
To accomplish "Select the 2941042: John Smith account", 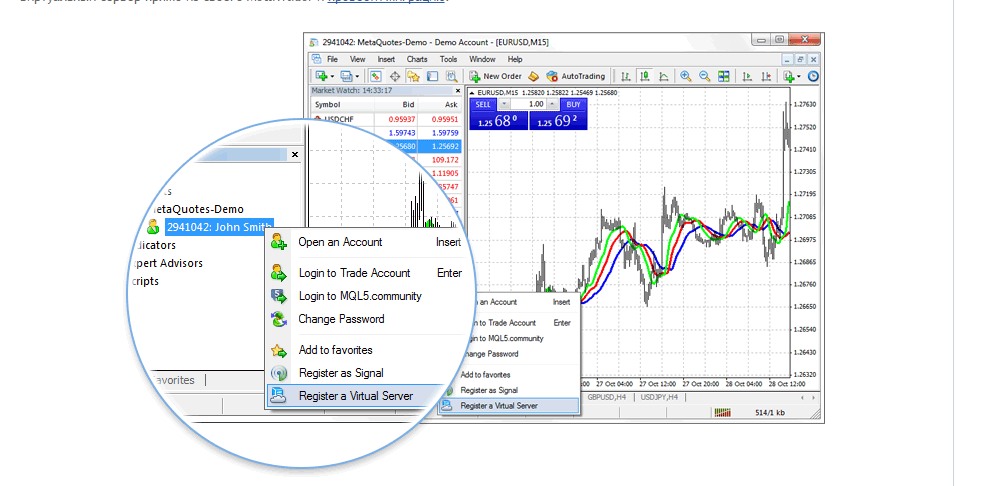I will coord(219,228).
